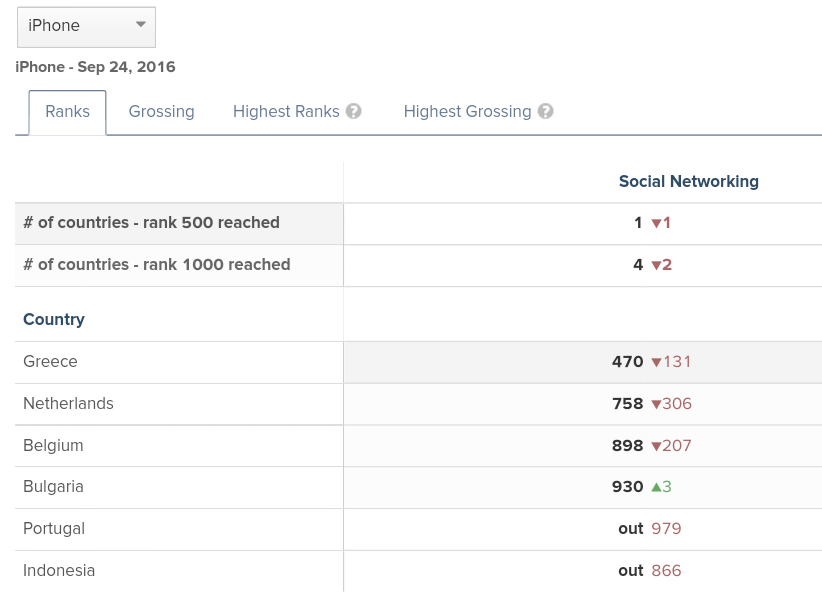This screenshot has width=822, height=612.
Task: Select the Greece country row
Action: pyautogui.click(x=50, y=362)
